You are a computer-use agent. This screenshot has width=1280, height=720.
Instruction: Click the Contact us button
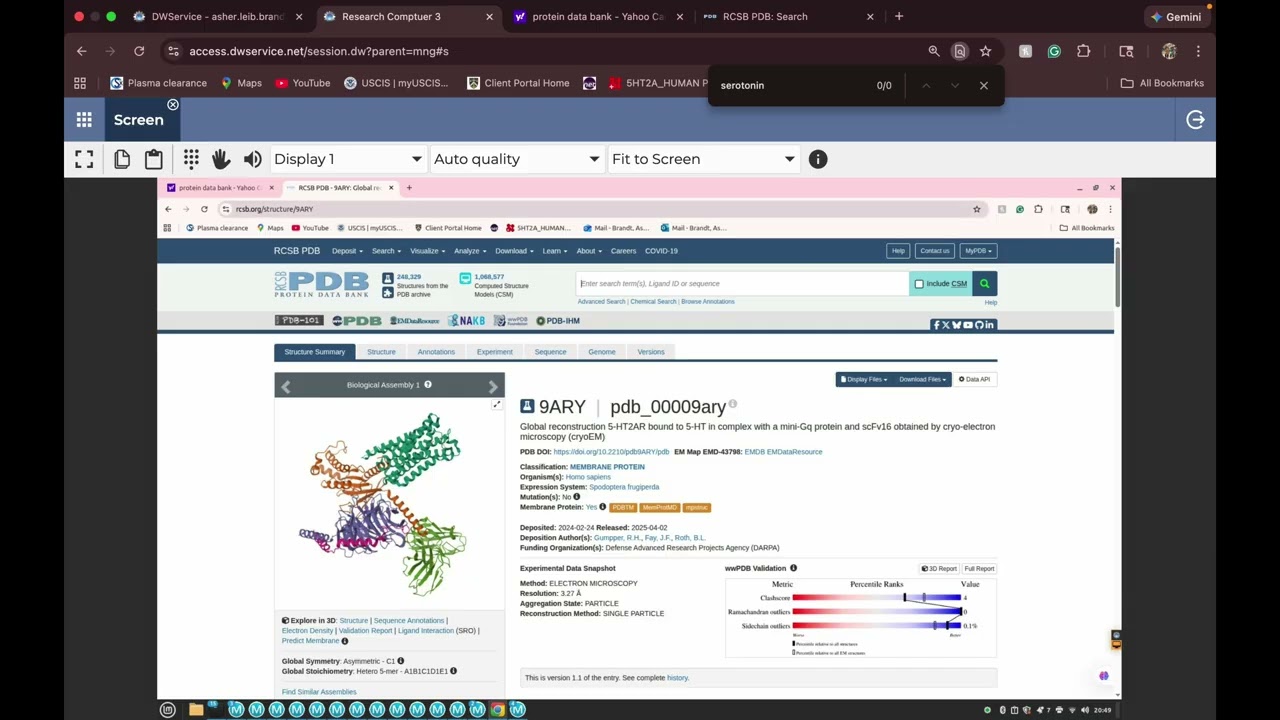[934, 251]
